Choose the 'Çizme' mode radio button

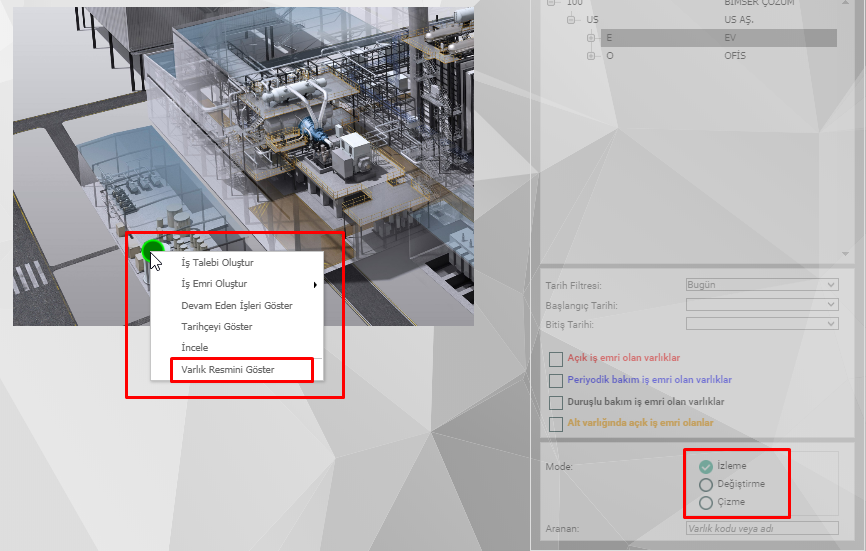(x=706, y=502)
